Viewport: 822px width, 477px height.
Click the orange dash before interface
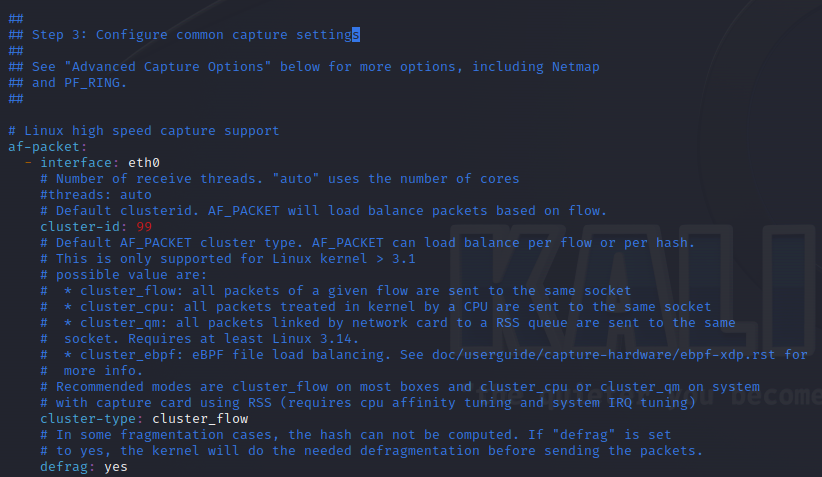point(28,162)
